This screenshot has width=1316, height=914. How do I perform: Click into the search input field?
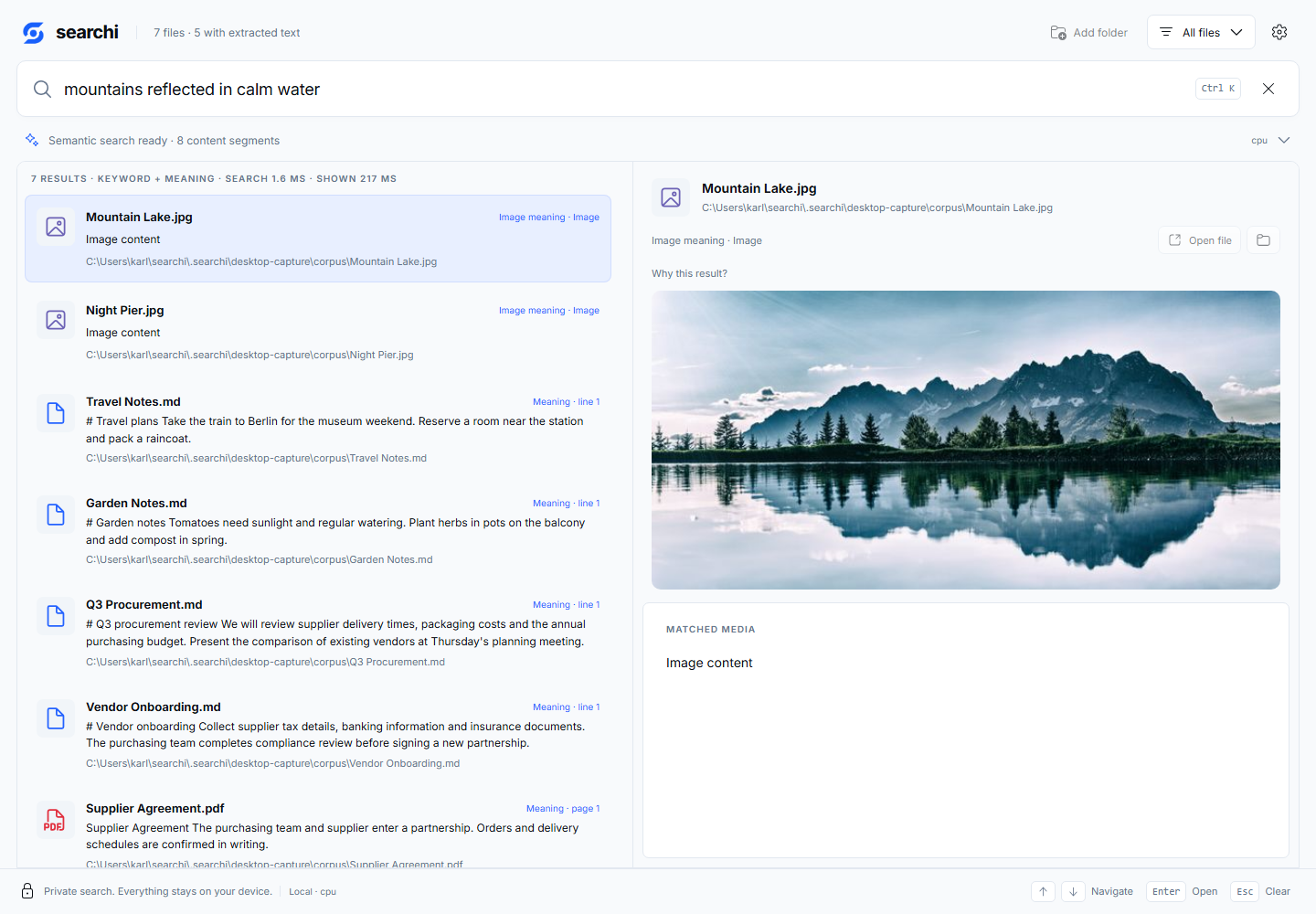pyautogui.click(x=621, y=89)
